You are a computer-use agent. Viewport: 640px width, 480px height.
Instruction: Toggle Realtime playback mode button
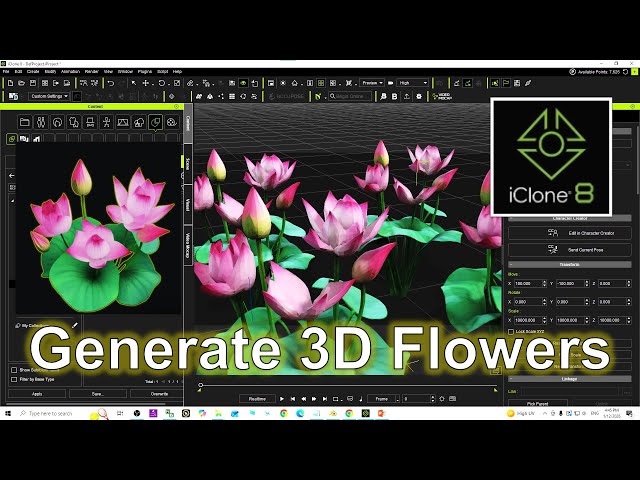tap(257, 399)
